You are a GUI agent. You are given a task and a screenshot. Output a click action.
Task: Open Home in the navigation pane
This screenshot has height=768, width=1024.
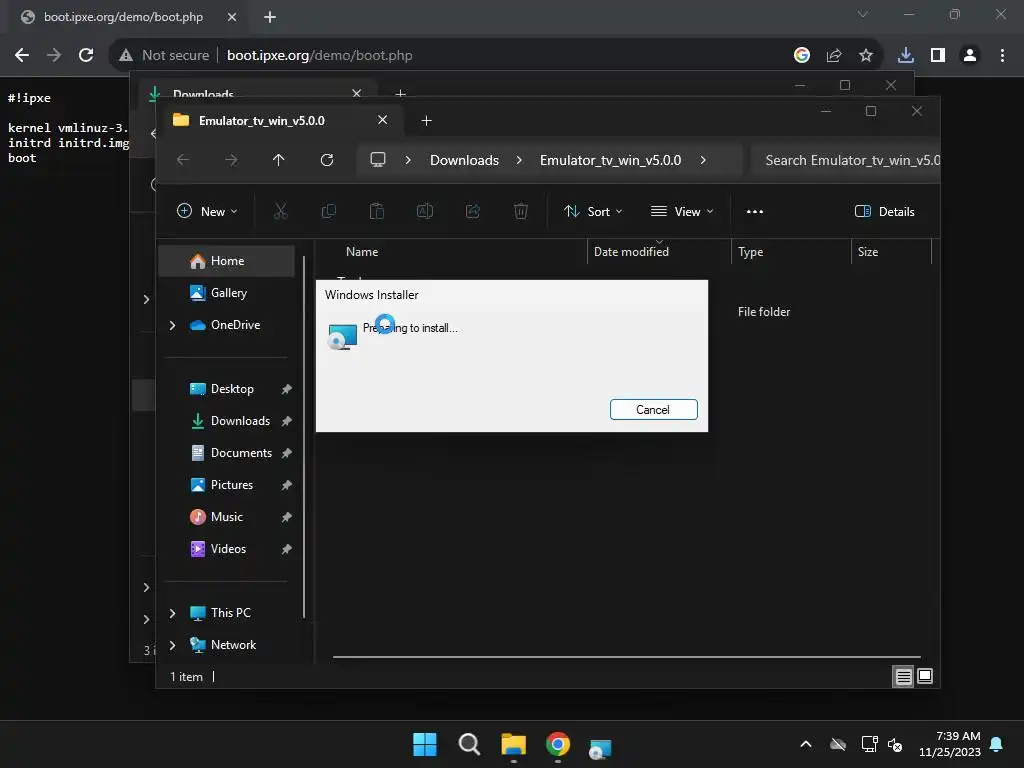tap(227, 261)
